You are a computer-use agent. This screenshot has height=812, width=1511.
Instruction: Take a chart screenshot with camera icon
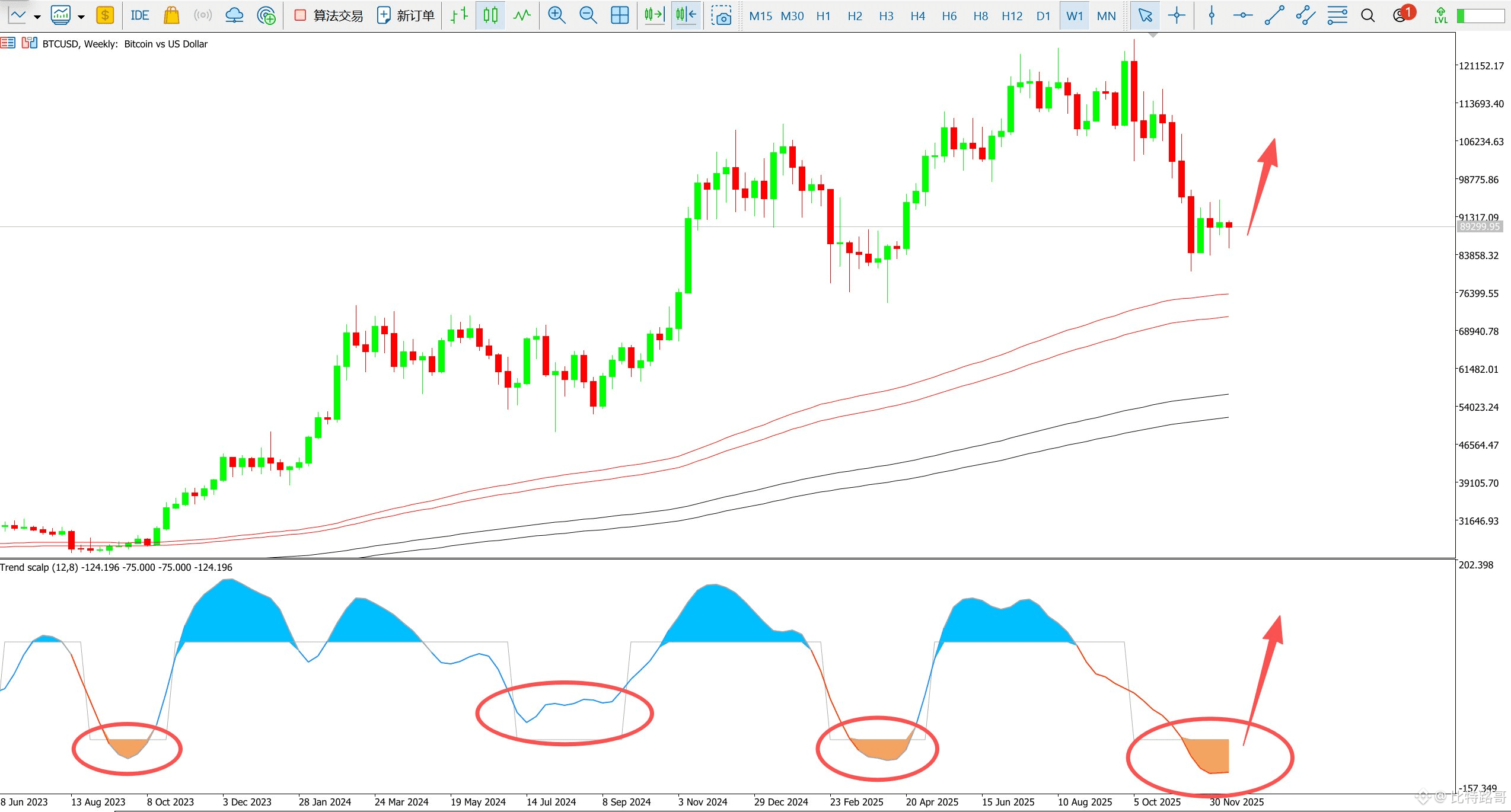click(721, 15)
